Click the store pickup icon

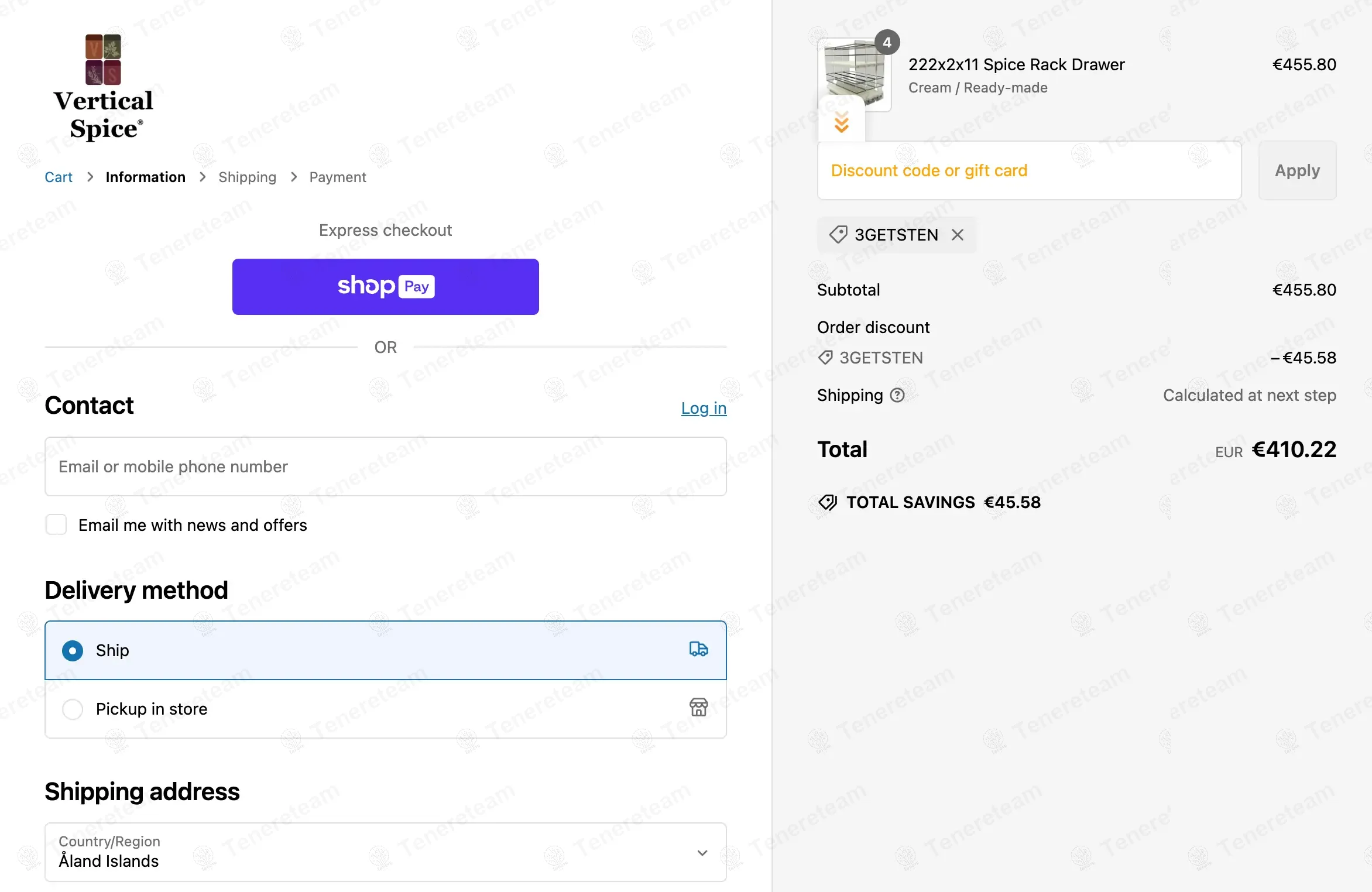698,708
